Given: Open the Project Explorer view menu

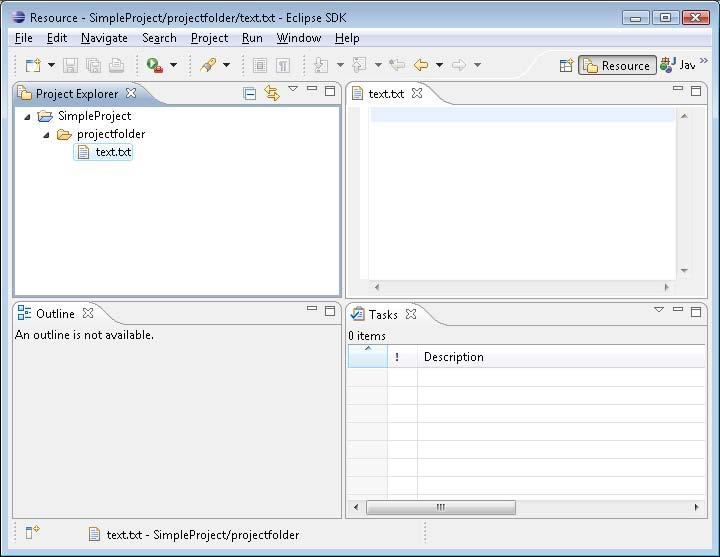Looking at the screenshot, I should tap(292, 89).
